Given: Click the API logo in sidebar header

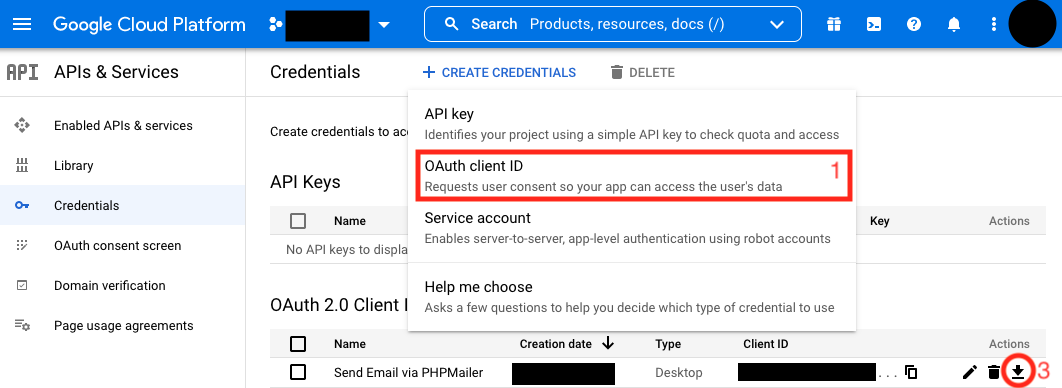Looking at the screenshot, I should coord(22,72).
